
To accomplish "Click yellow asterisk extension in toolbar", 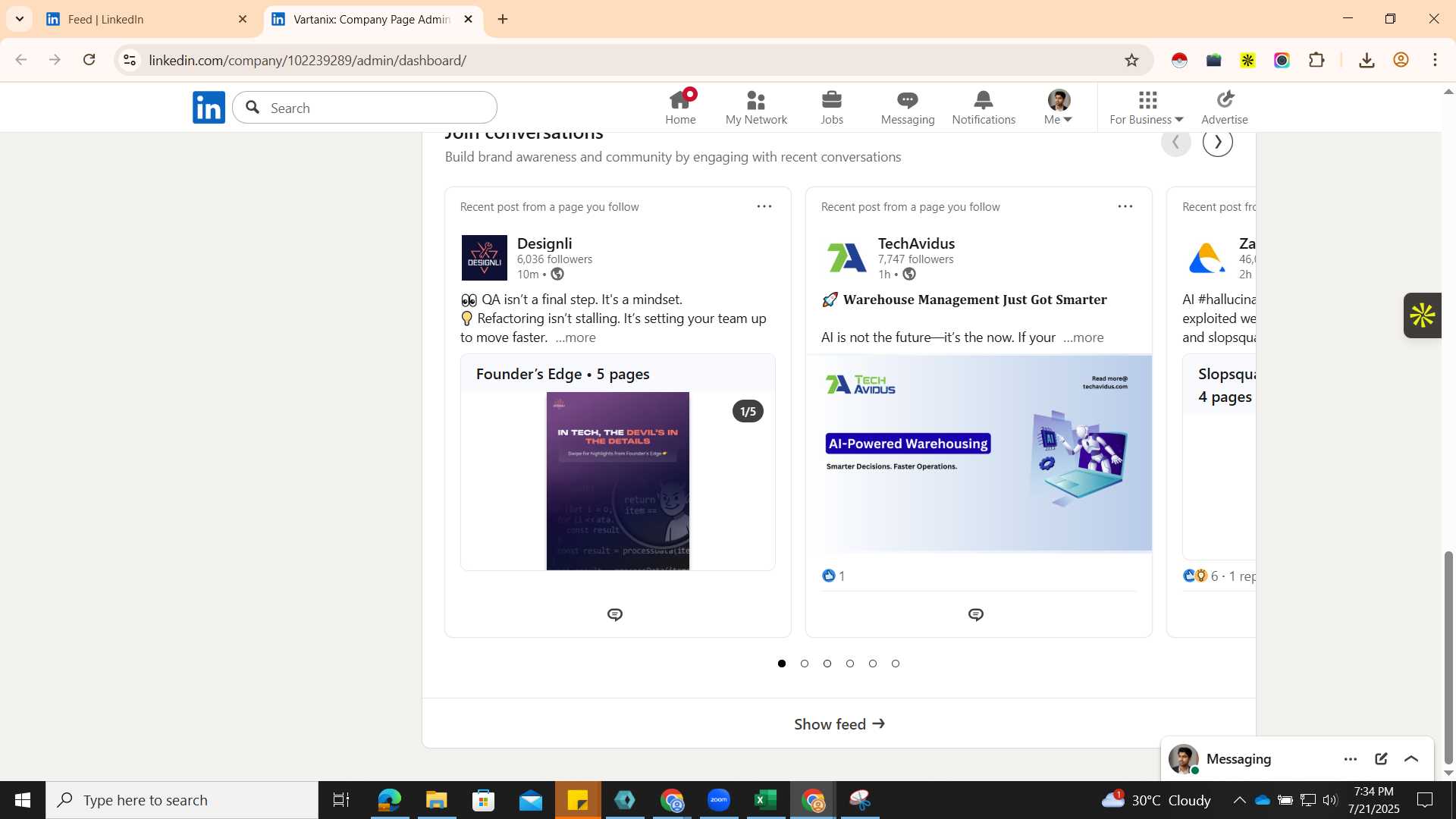I will (x=1247, y=60).
